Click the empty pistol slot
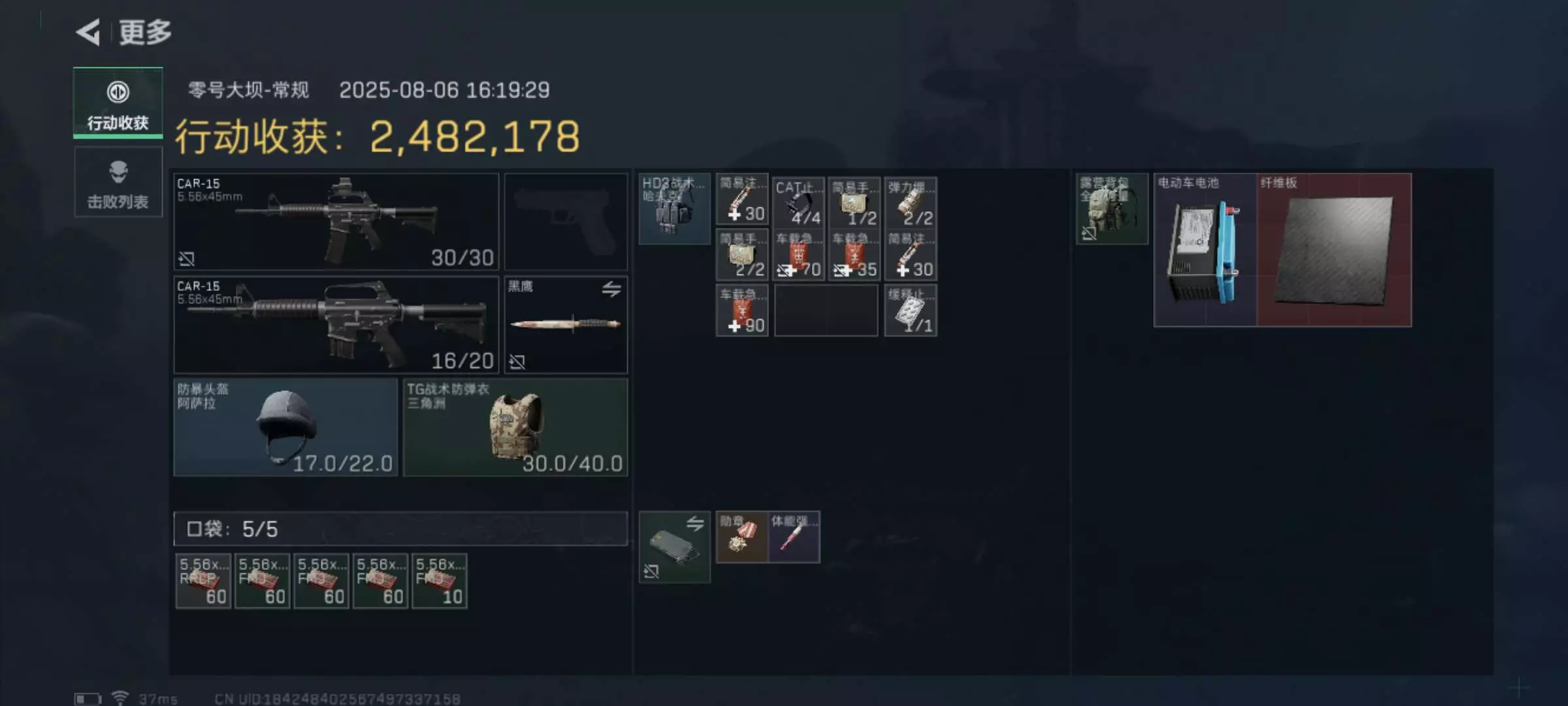Viewport: 1568px width, 706px height. point(566,222)
